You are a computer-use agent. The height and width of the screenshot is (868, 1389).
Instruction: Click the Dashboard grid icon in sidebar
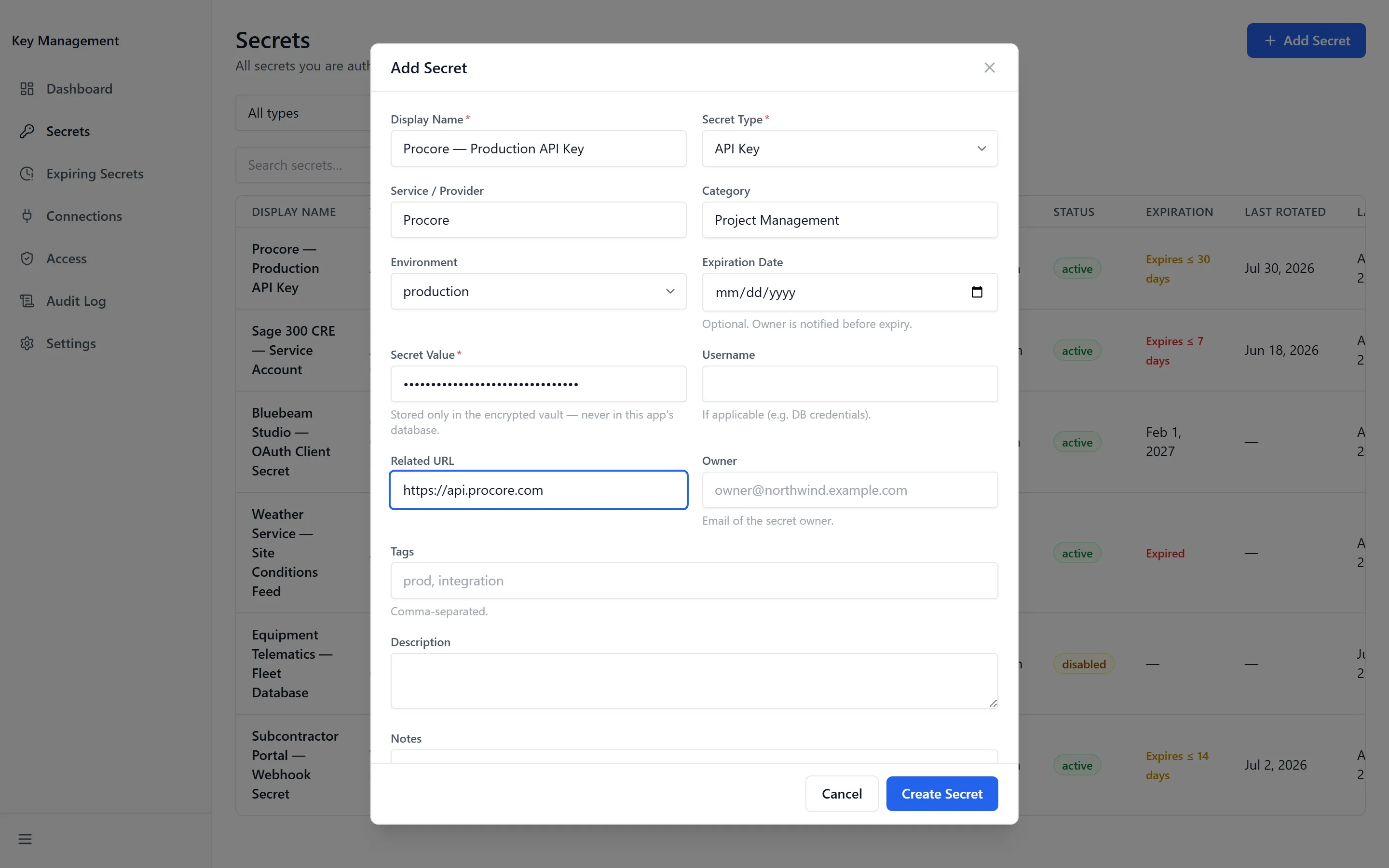pyautogui.click(x=27, y=88)
